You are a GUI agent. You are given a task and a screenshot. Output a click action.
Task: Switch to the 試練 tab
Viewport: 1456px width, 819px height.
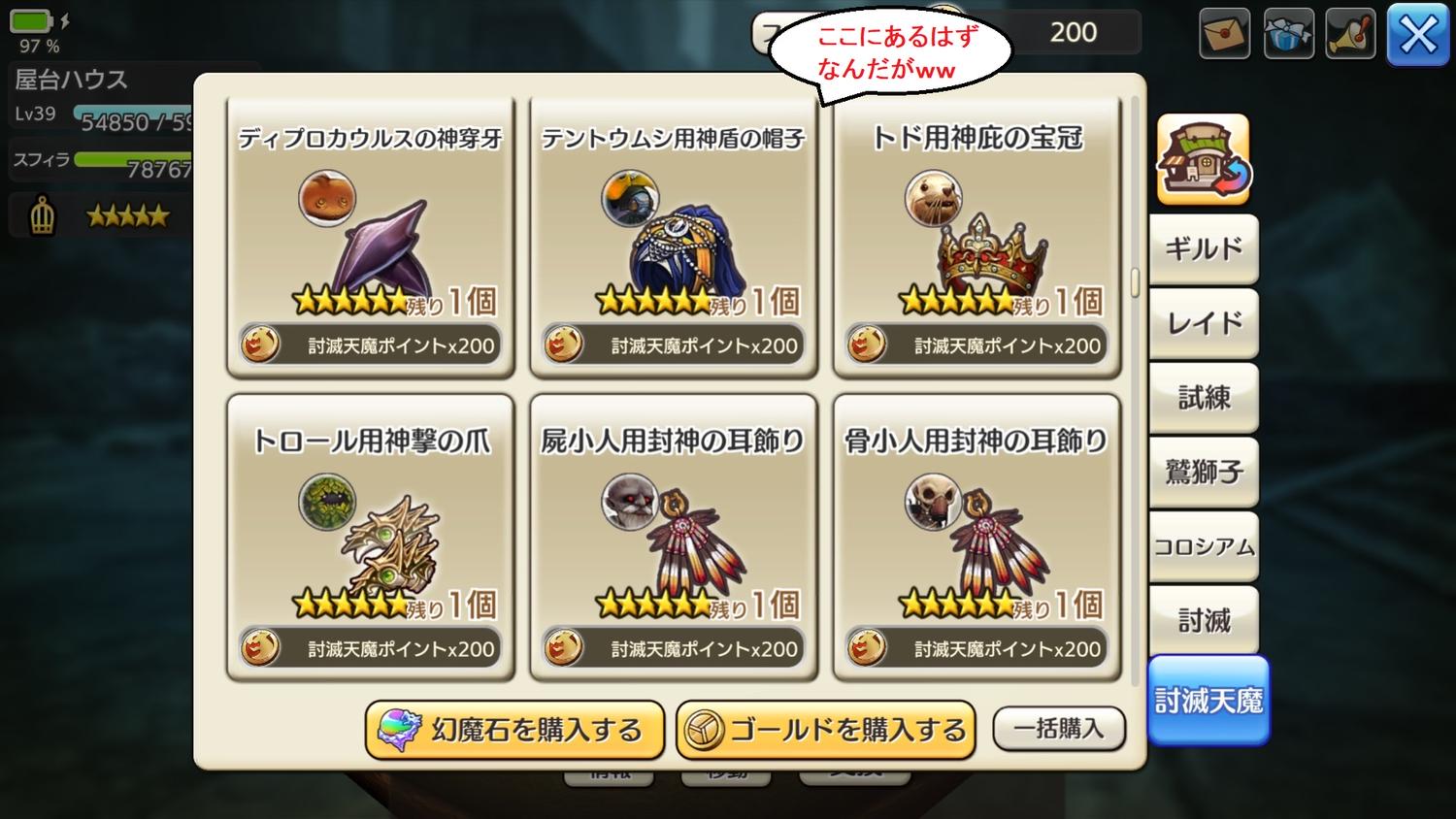click(x=1204, y=398)
